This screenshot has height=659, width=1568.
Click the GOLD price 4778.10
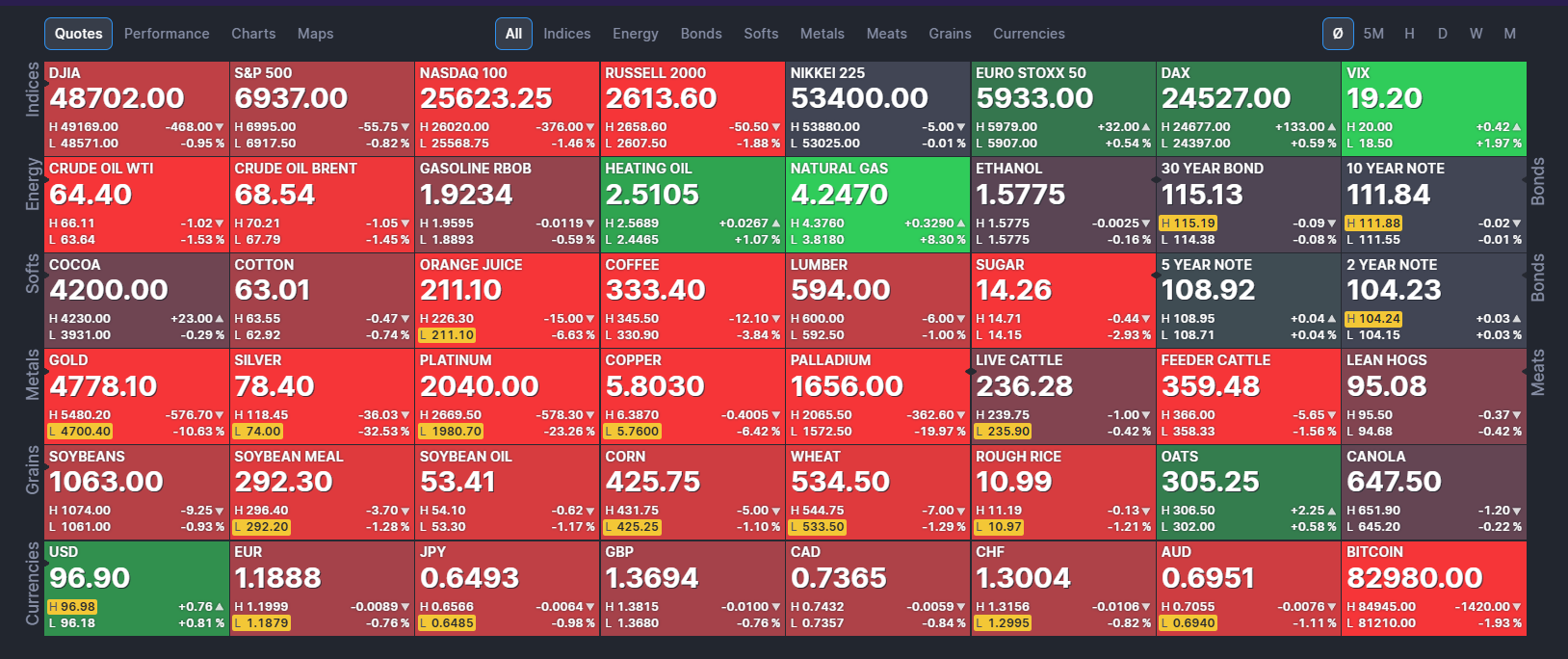click(x=103, y=386)
